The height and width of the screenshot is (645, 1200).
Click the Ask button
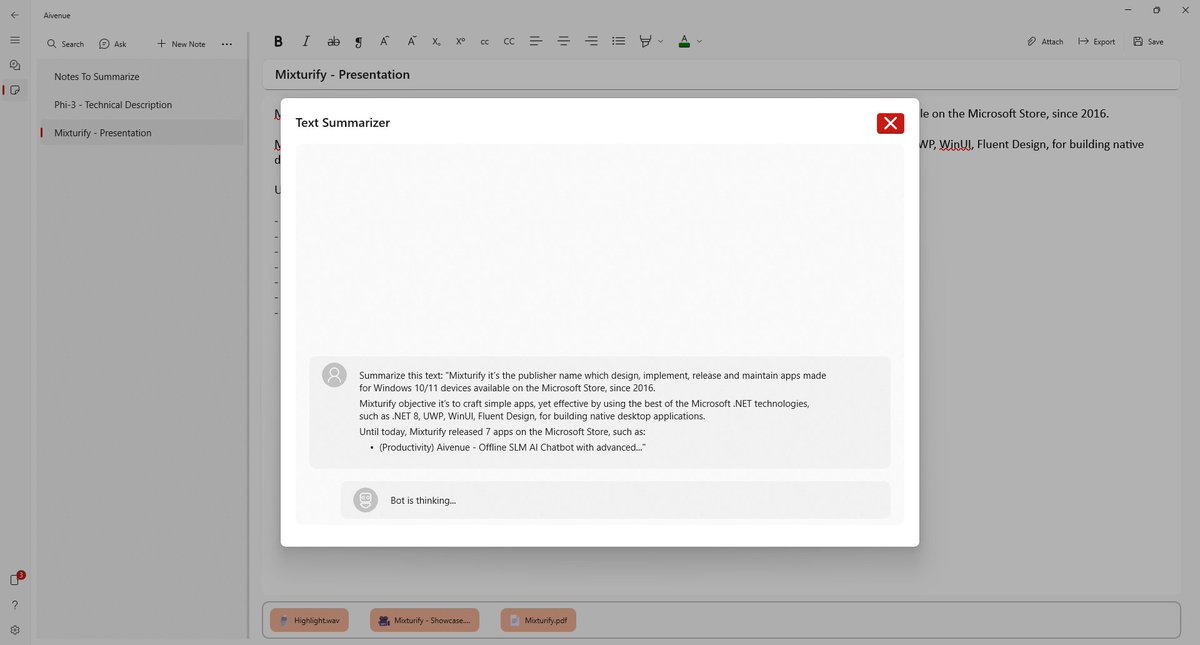click(113, 44)
